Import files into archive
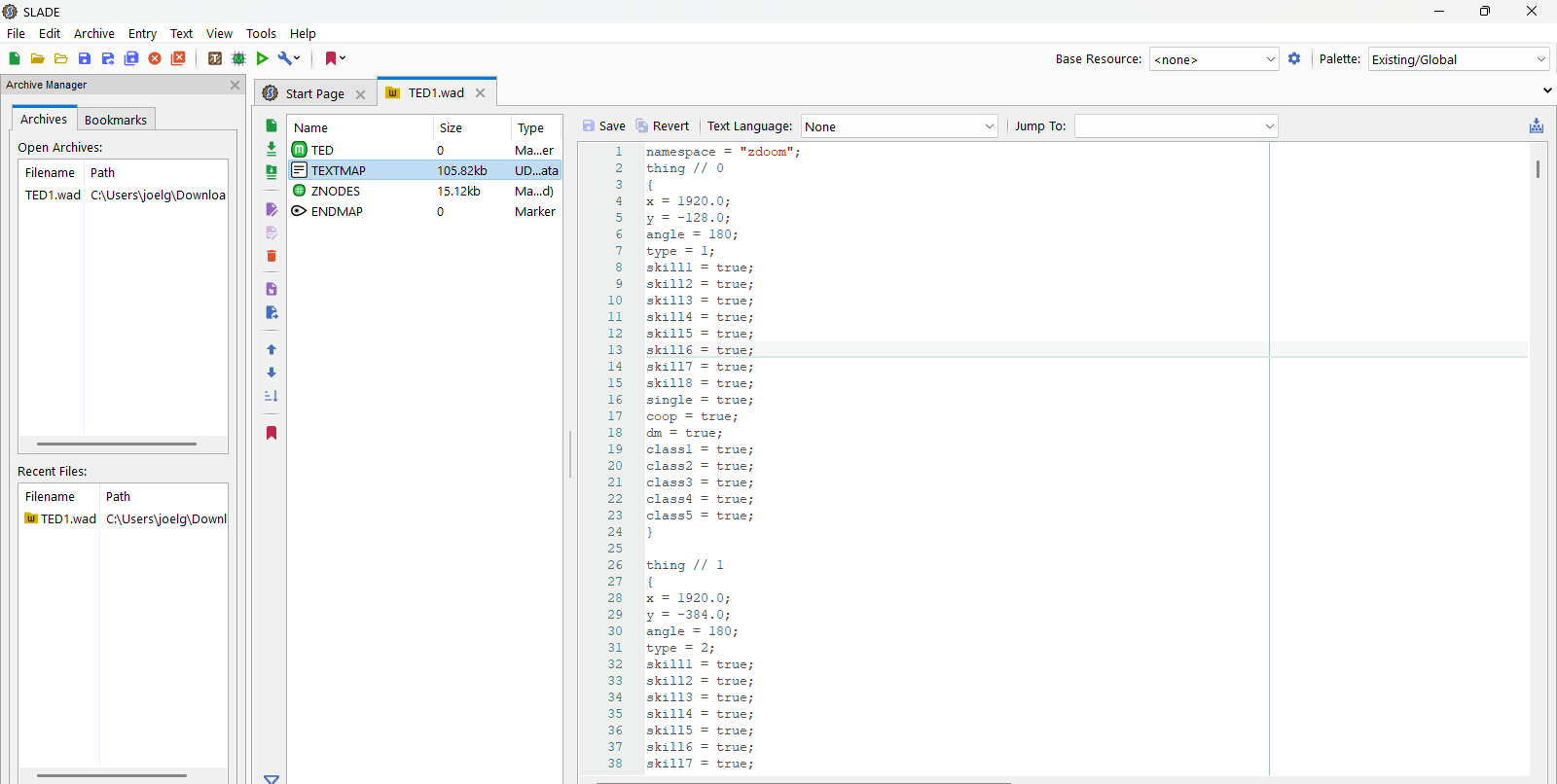 pyautogui.click(x=272, y=149)
